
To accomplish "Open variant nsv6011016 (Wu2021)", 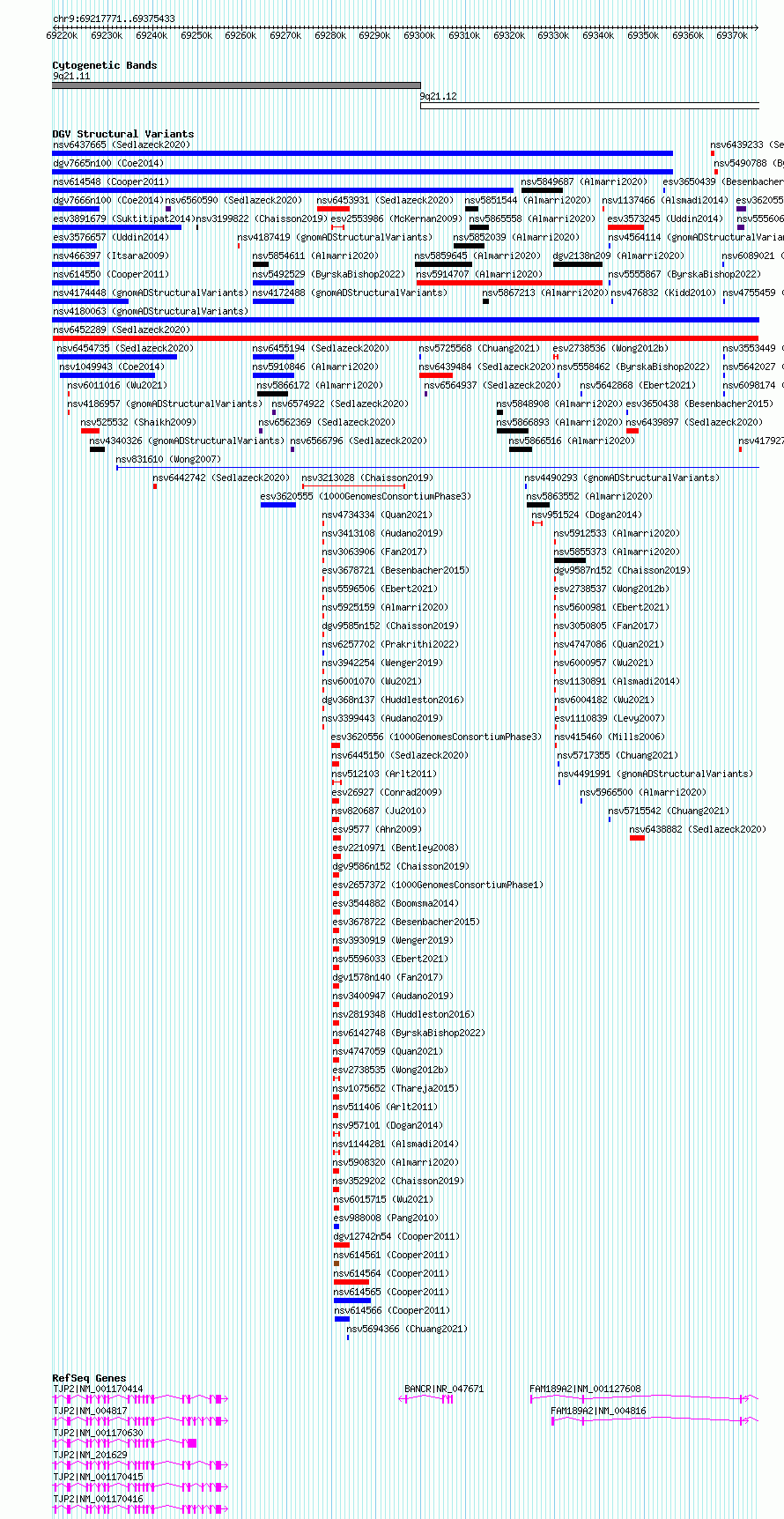I will (117, 385).
